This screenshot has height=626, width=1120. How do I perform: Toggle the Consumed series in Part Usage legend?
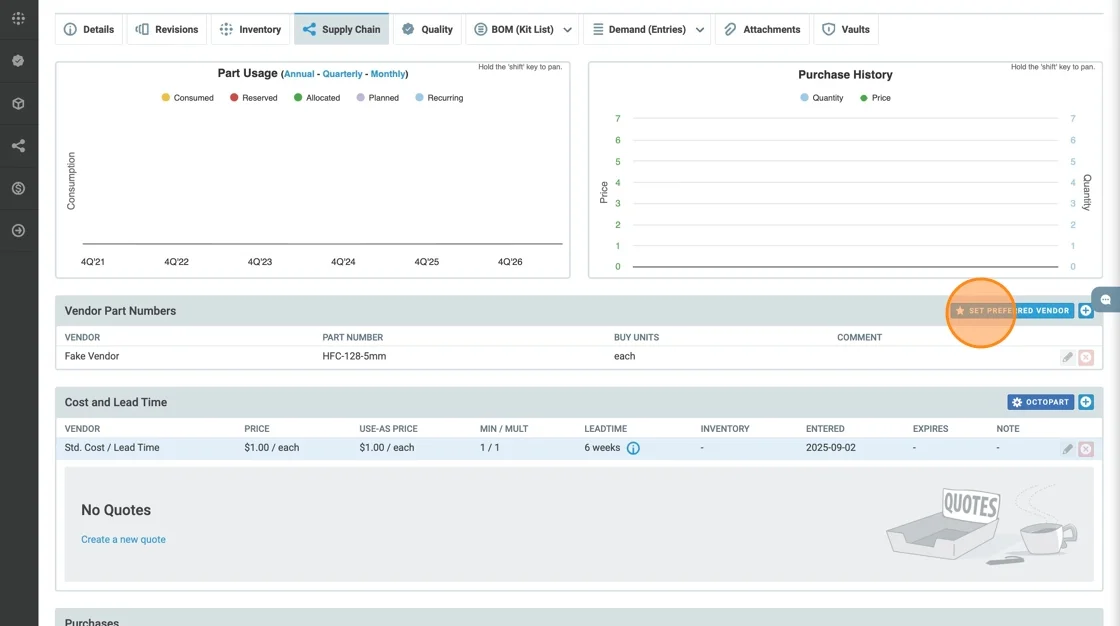tap(187, 98)
